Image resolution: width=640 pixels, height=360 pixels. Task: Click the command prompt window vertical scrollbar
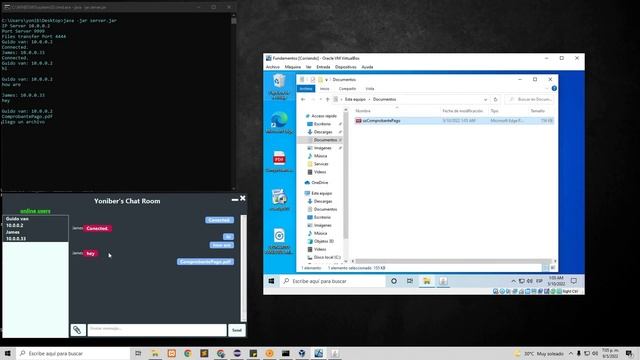pyautogui.click(x=233, y=102)
